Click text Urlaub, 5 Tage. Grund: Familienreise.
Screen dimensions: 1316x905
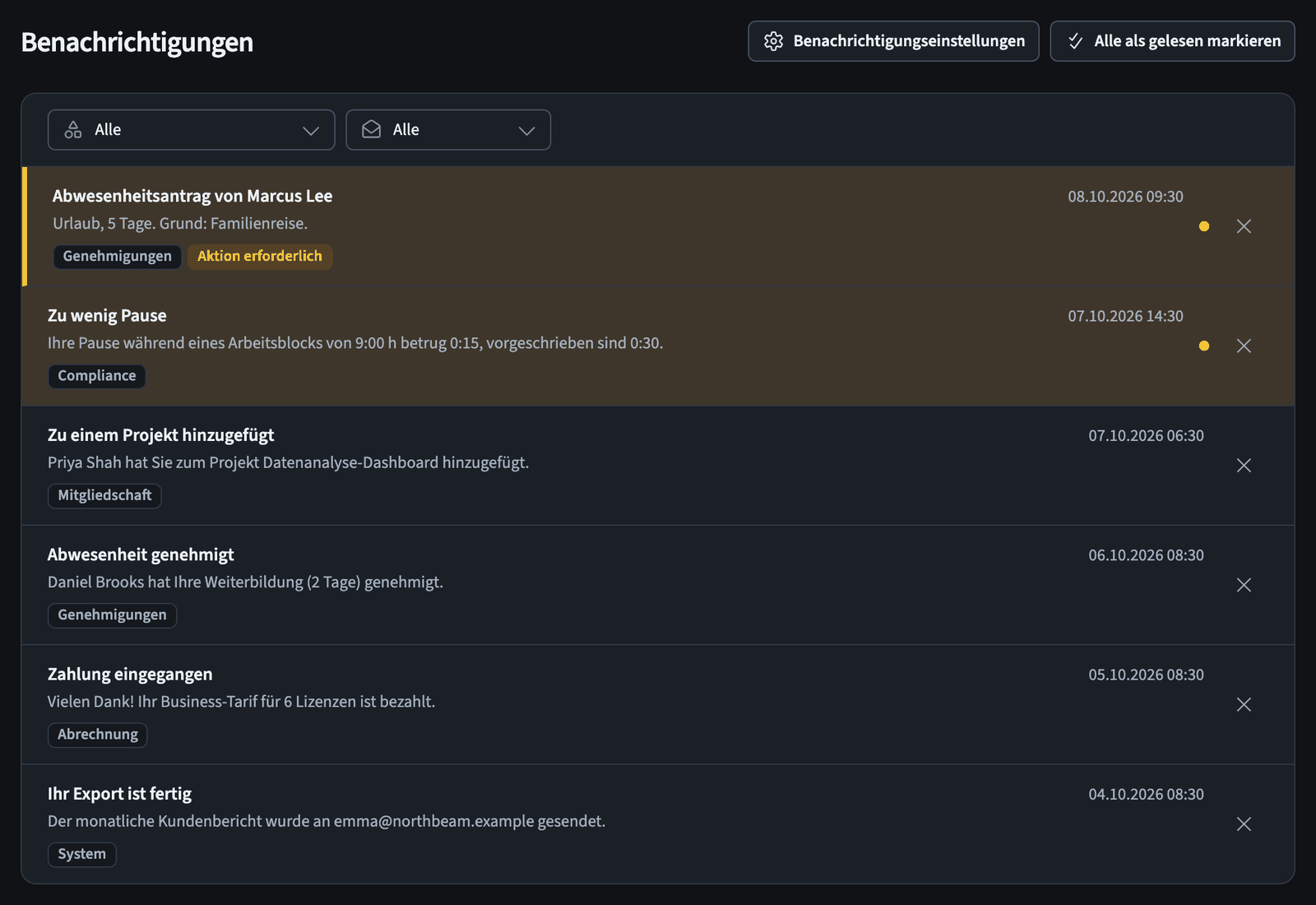click(180, 224)
